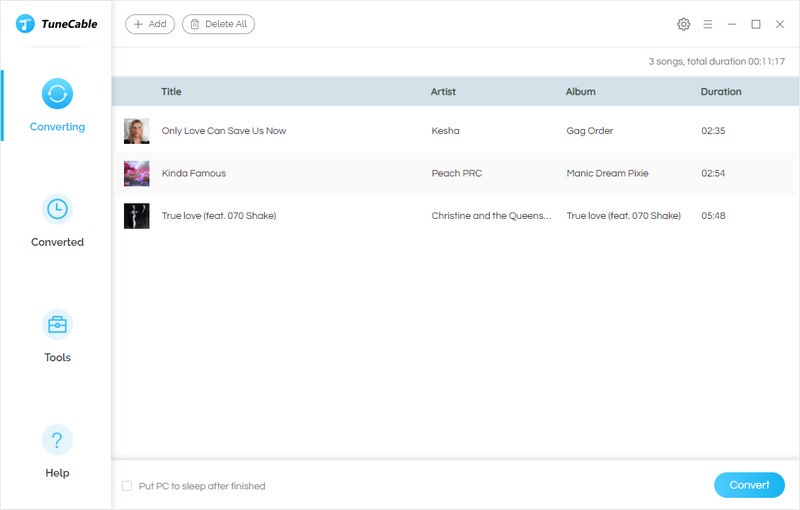Minimize the TuneCable window

pos(732,24)
